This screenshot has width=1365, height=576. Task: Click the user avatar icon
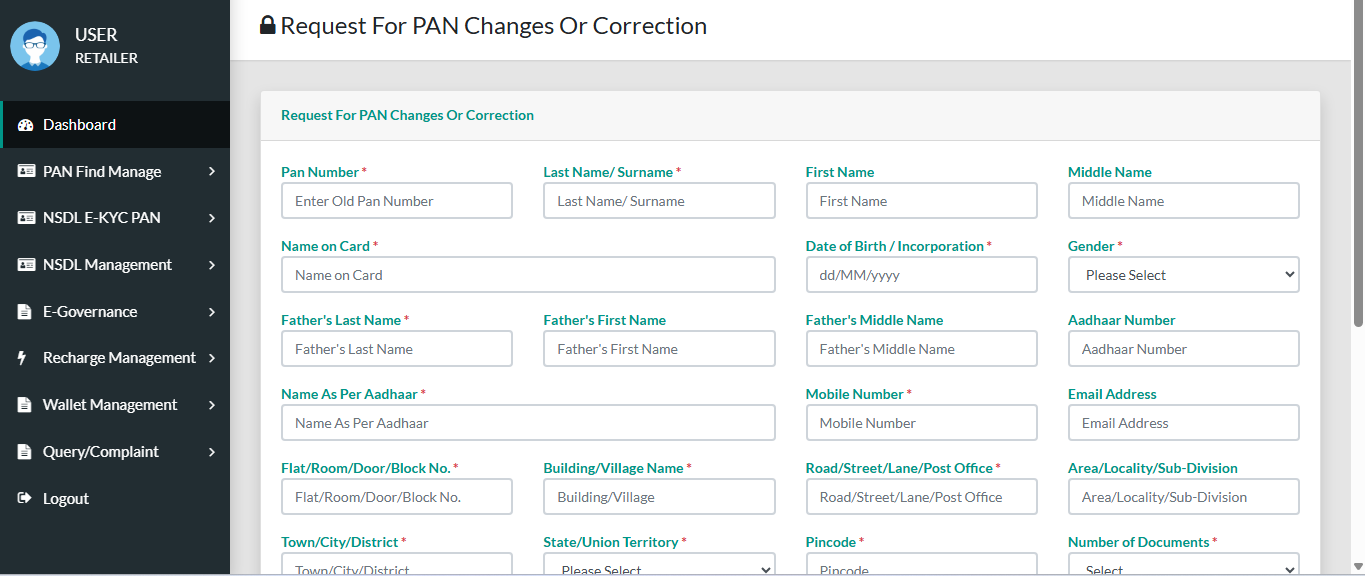(x=35, y=46)
